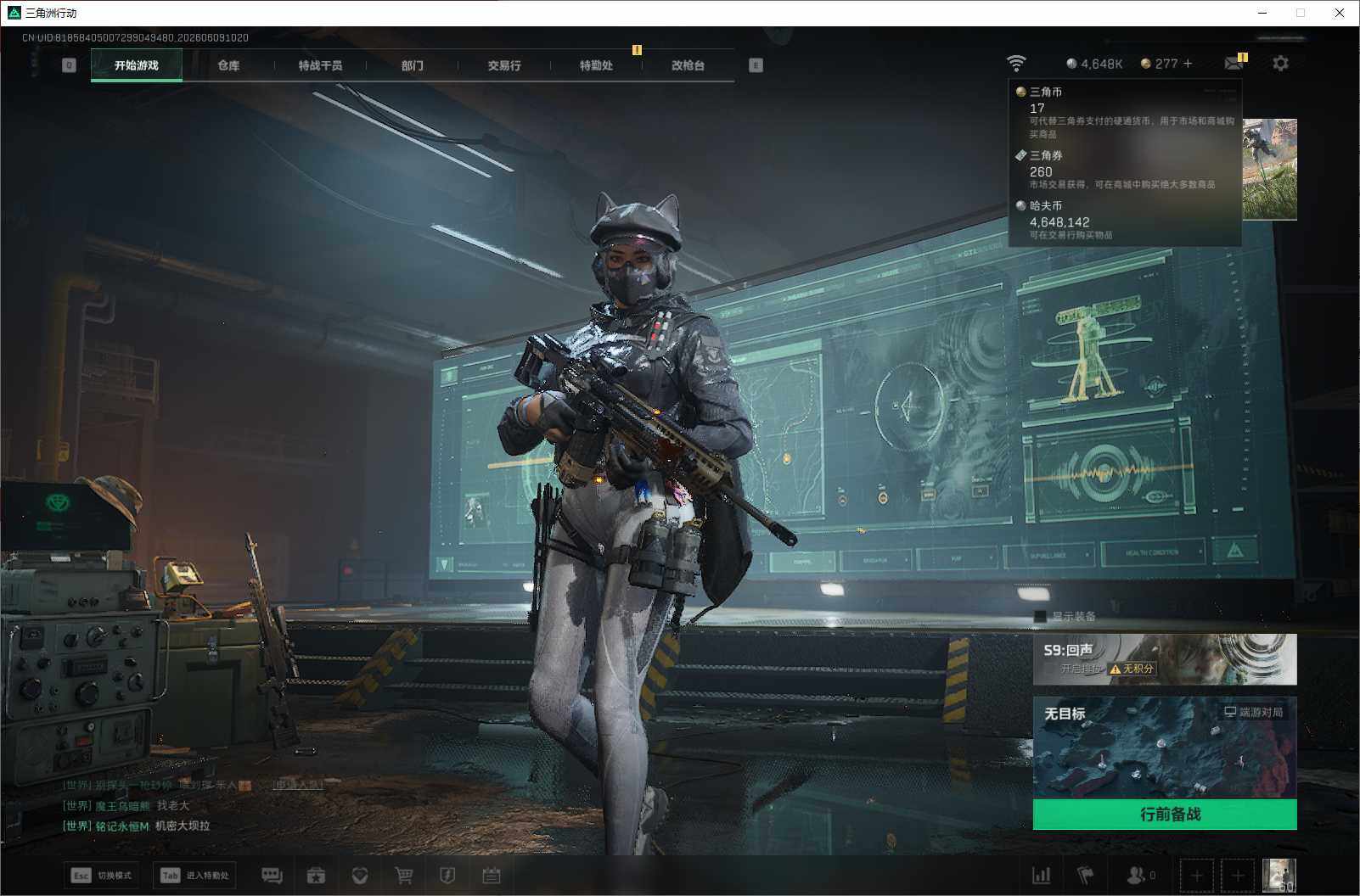This screenshot has height=896, width=1360.
Task: Switch to the 仓库 tab
Action: [228, 65]
